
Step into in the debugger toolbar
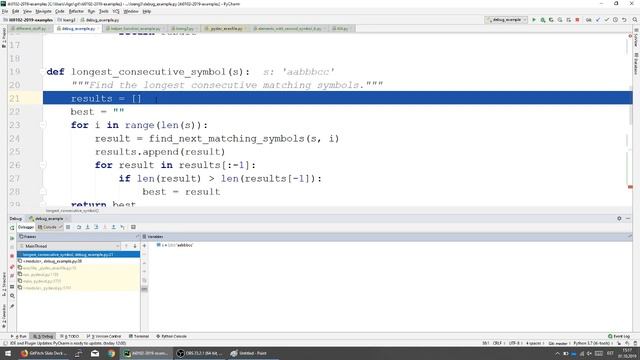[x=87, y=227]
